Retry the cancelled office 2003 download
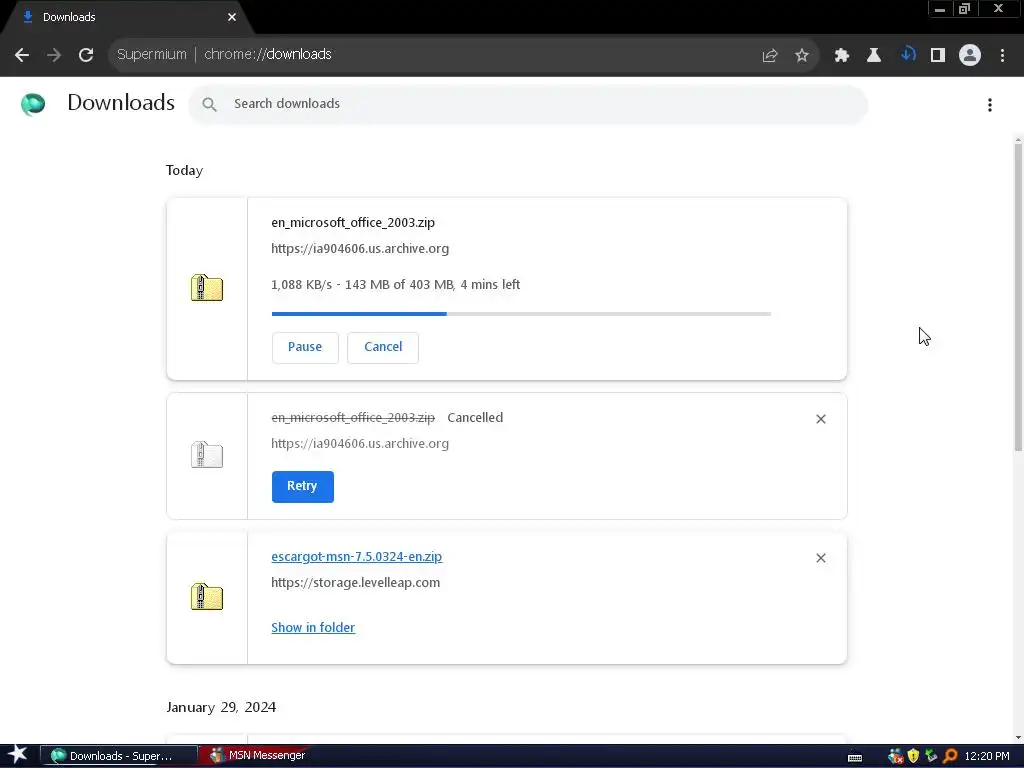 [x=302, y=487]
